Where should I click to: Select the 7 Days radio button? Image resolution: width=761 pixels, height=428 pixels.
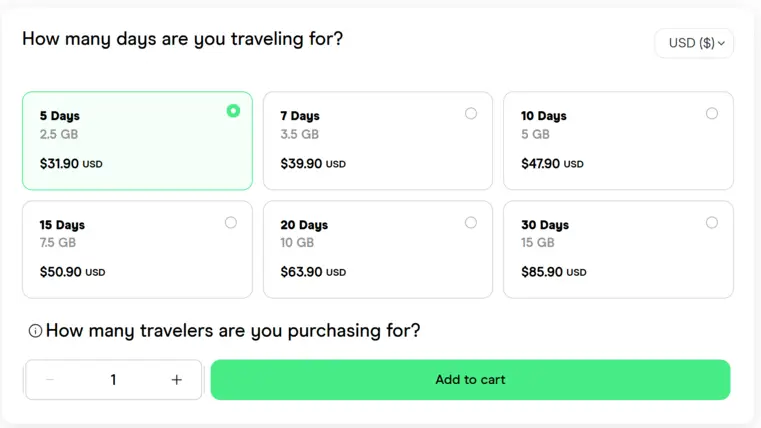coord(471,114)
